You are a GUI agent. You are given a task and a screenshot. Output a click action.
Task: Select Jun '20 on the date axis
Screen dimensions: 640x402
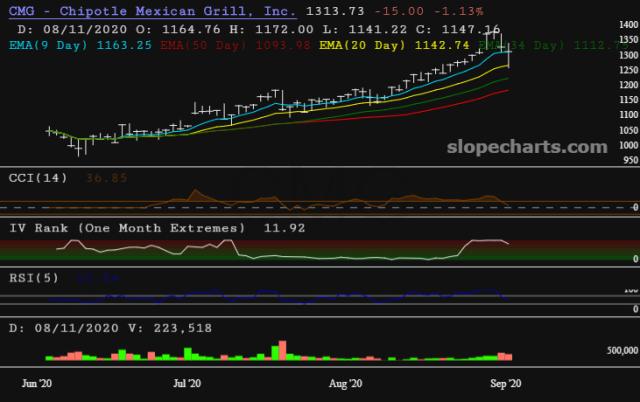tap(38, 383)
